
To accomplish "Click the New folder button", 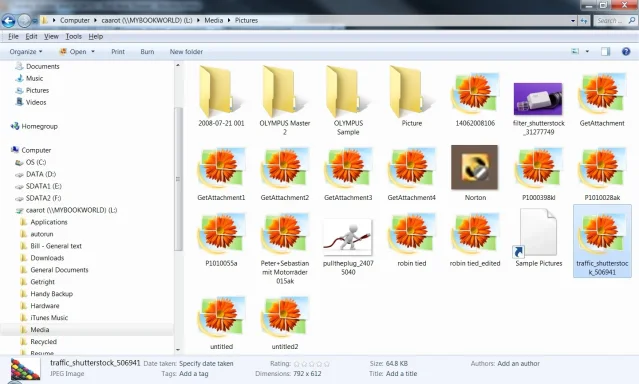I will pos(186,52).
